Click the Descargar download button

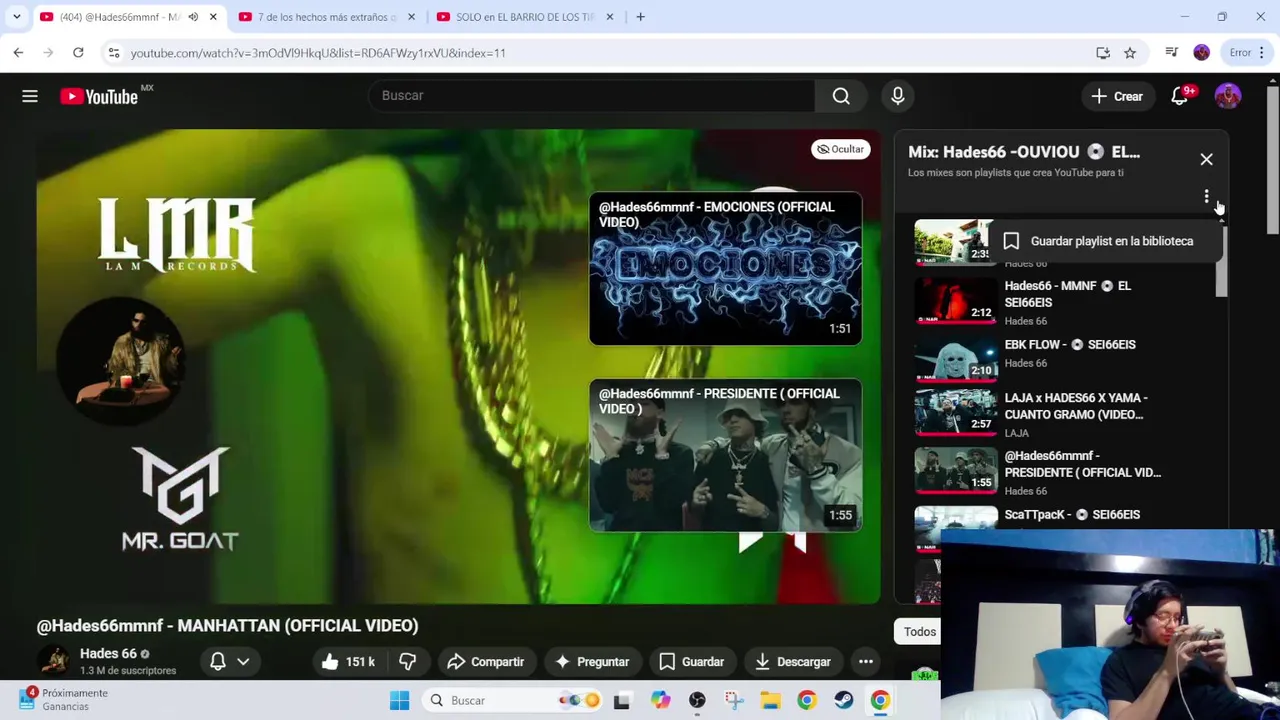coord(793,662)
